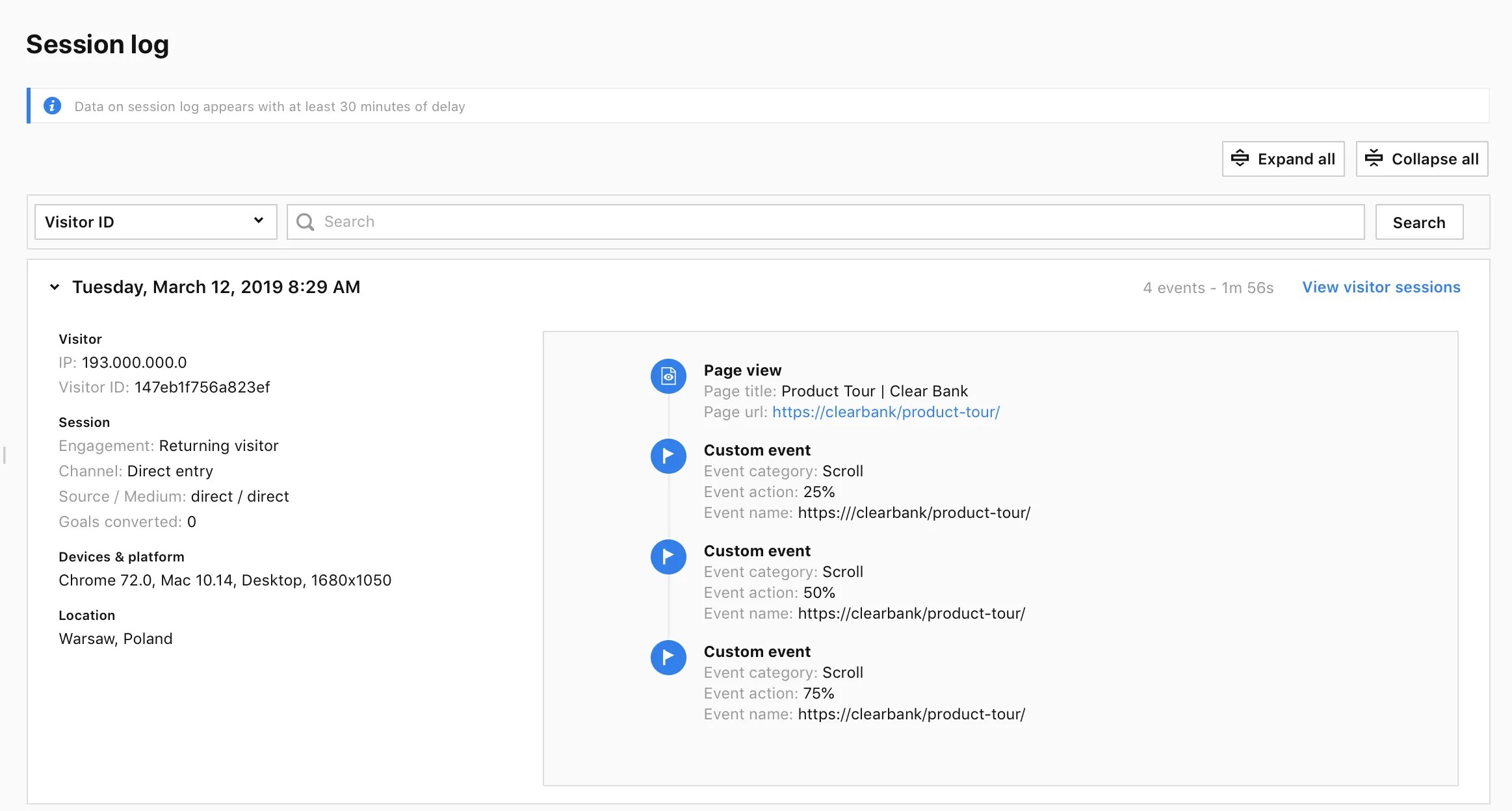
Task: Click the 4 events session duration text
Action: (1208, 288)
